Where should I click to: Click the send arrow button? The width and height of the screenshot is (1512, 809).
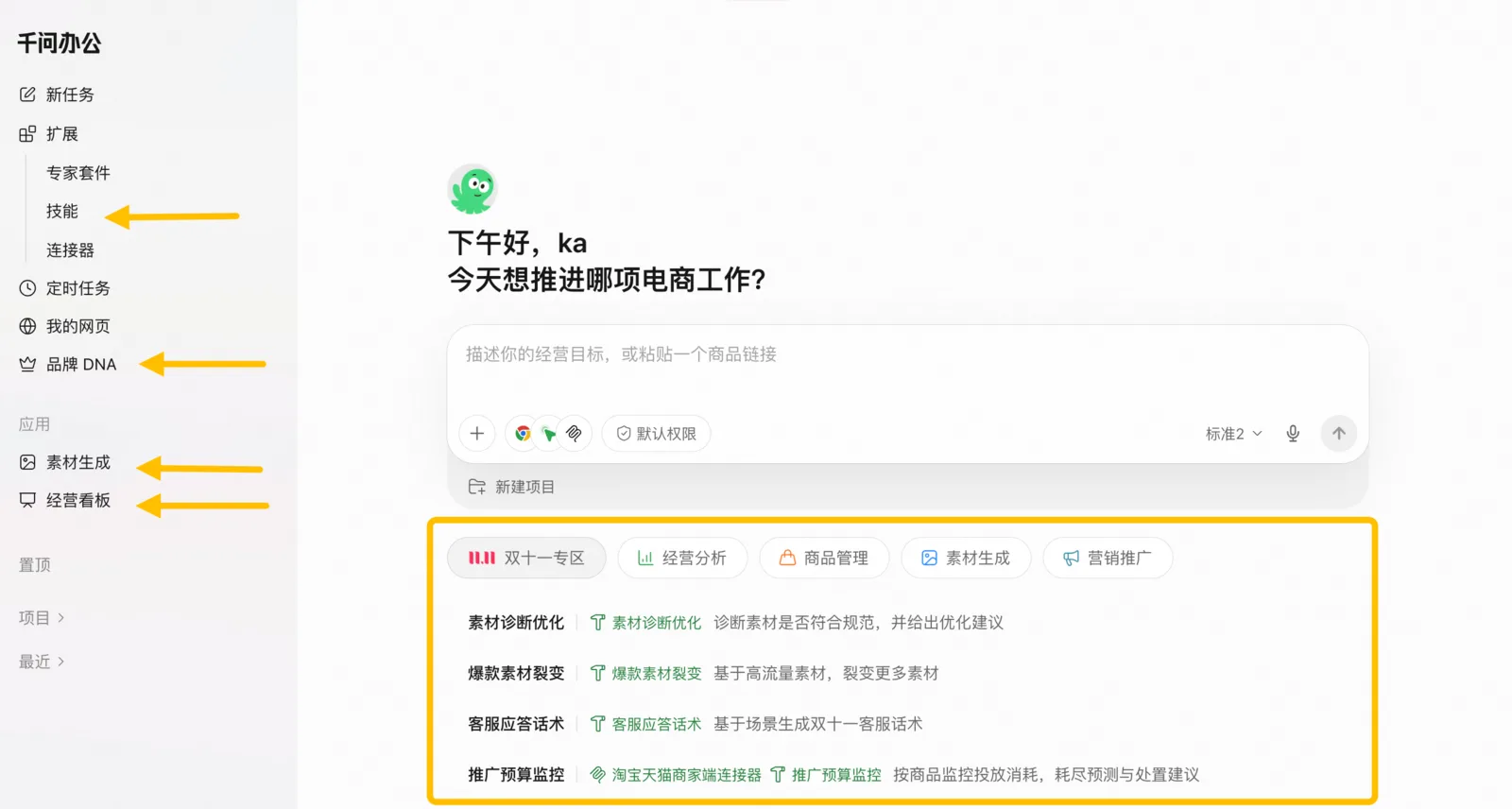[x=1339, y=433]
